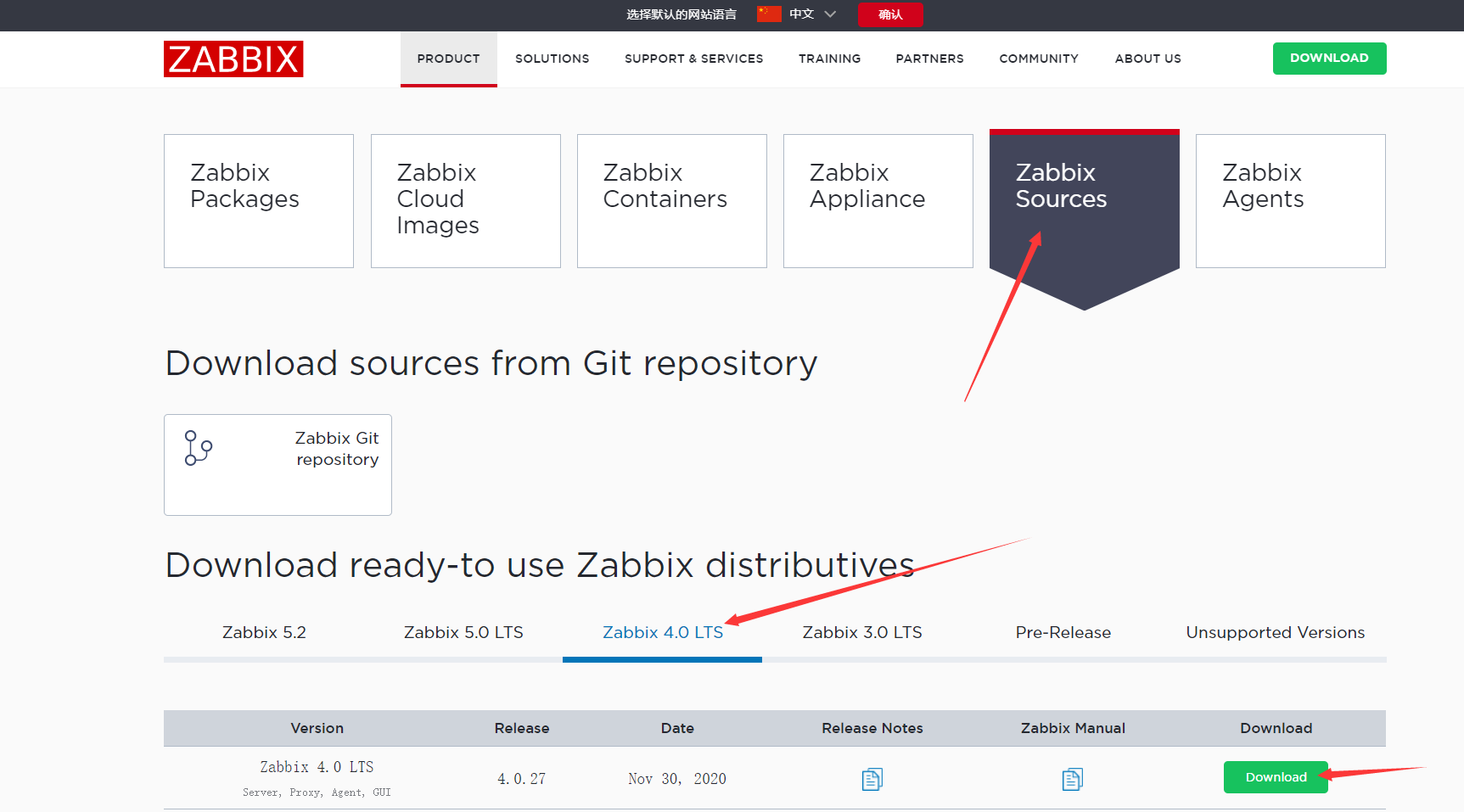Open the PRODUCT menu
The height and width of the screenshot is (812, 1464).
click(x=448, y=59)
